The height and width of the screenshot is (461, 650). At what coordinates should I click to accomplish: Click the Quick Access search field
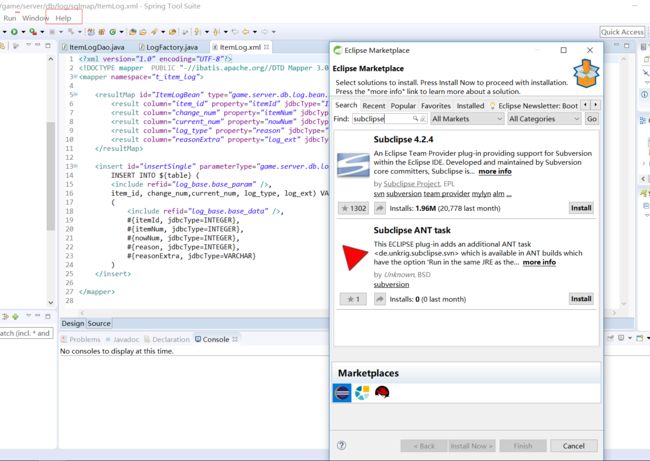622,32
